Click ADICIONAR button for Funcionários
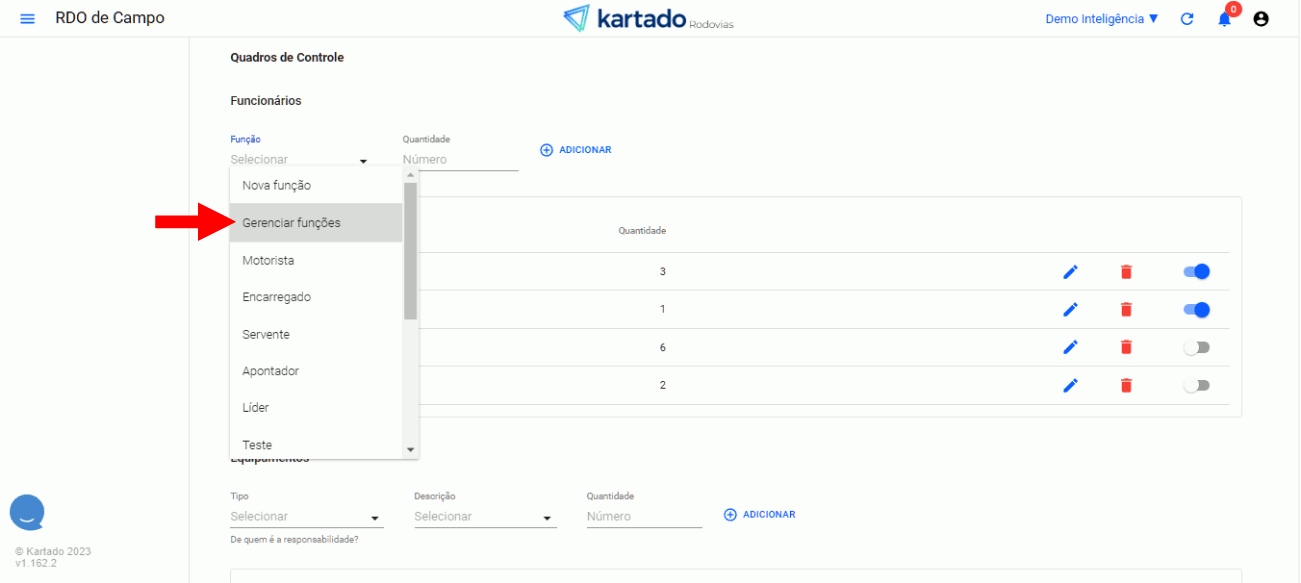The height and width of the screenshot is (583, 1301). (576, 150)
